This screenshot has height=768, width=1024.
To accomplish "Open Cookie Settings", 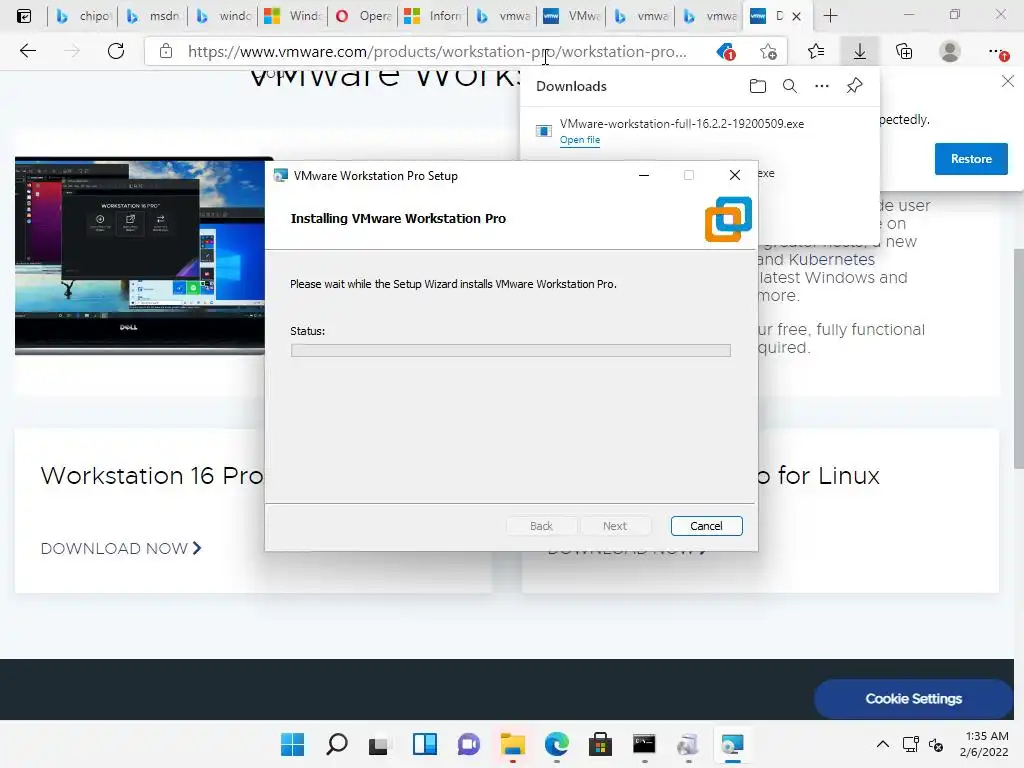I will 913,699.
